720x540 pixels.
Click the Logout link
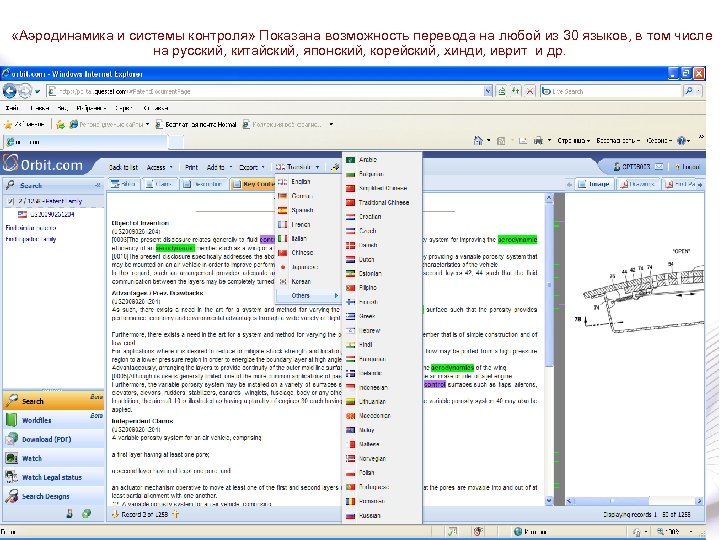(688, 167)
